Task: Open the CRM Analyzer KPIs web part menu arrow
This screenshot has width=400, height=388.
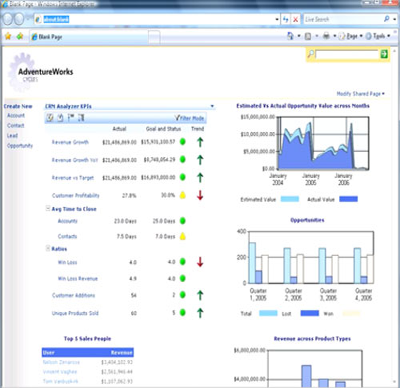Action: pos(212,106)
